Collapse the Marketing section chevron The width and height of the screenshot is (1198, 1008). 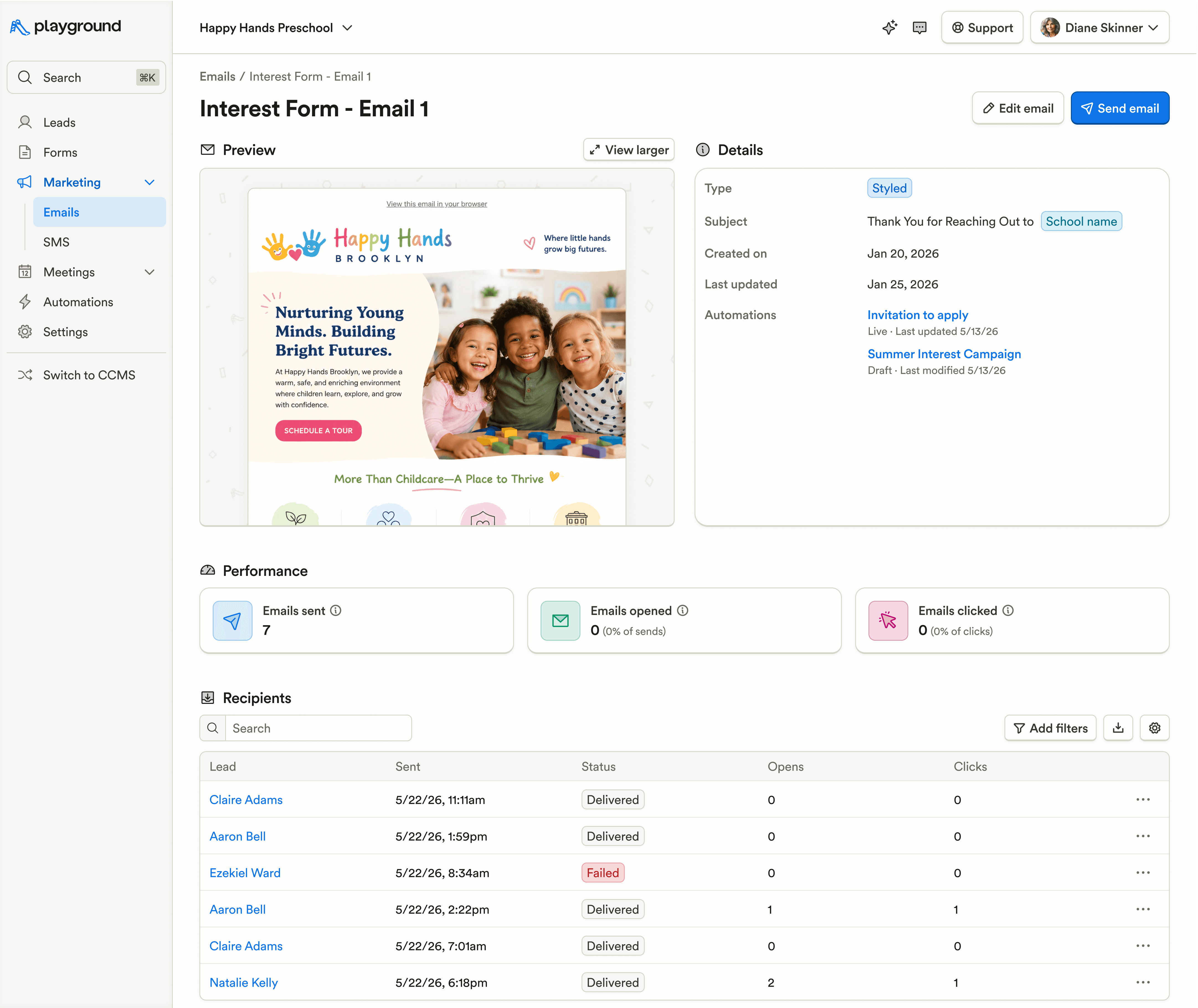150,182
